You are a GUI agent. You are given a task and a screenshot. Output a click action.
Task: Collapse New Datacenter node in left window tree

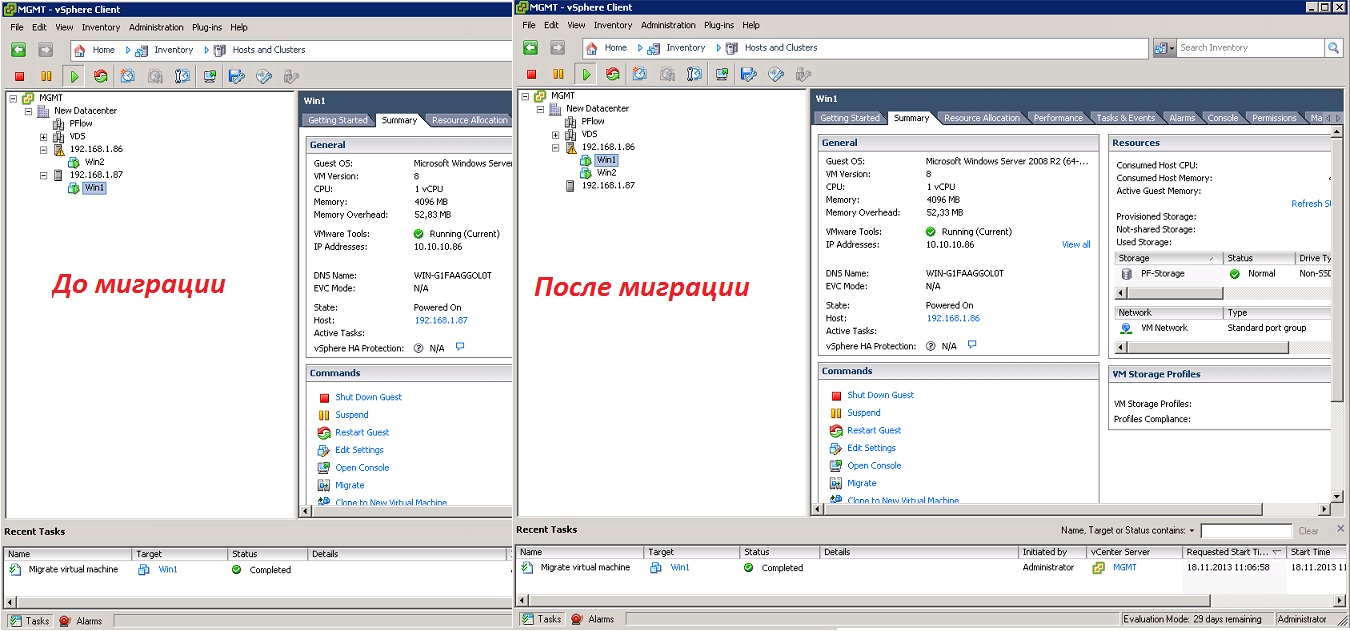click(x=28, y=111)
